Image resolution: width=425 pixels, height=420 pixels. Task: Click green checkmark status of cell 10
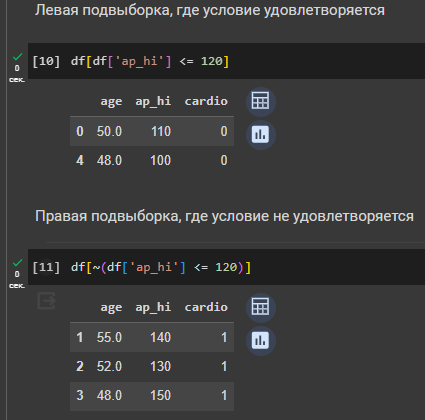[x=17, y=57]
